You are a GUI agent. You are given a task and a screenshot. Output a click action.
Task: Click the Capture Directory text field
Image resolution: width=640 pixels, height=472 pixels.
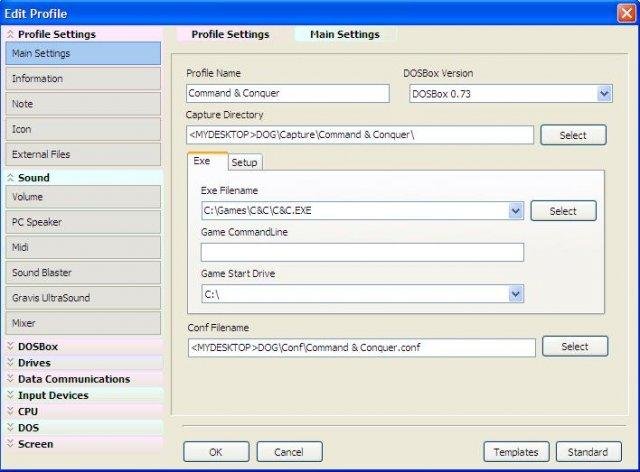tap(360, 135)
